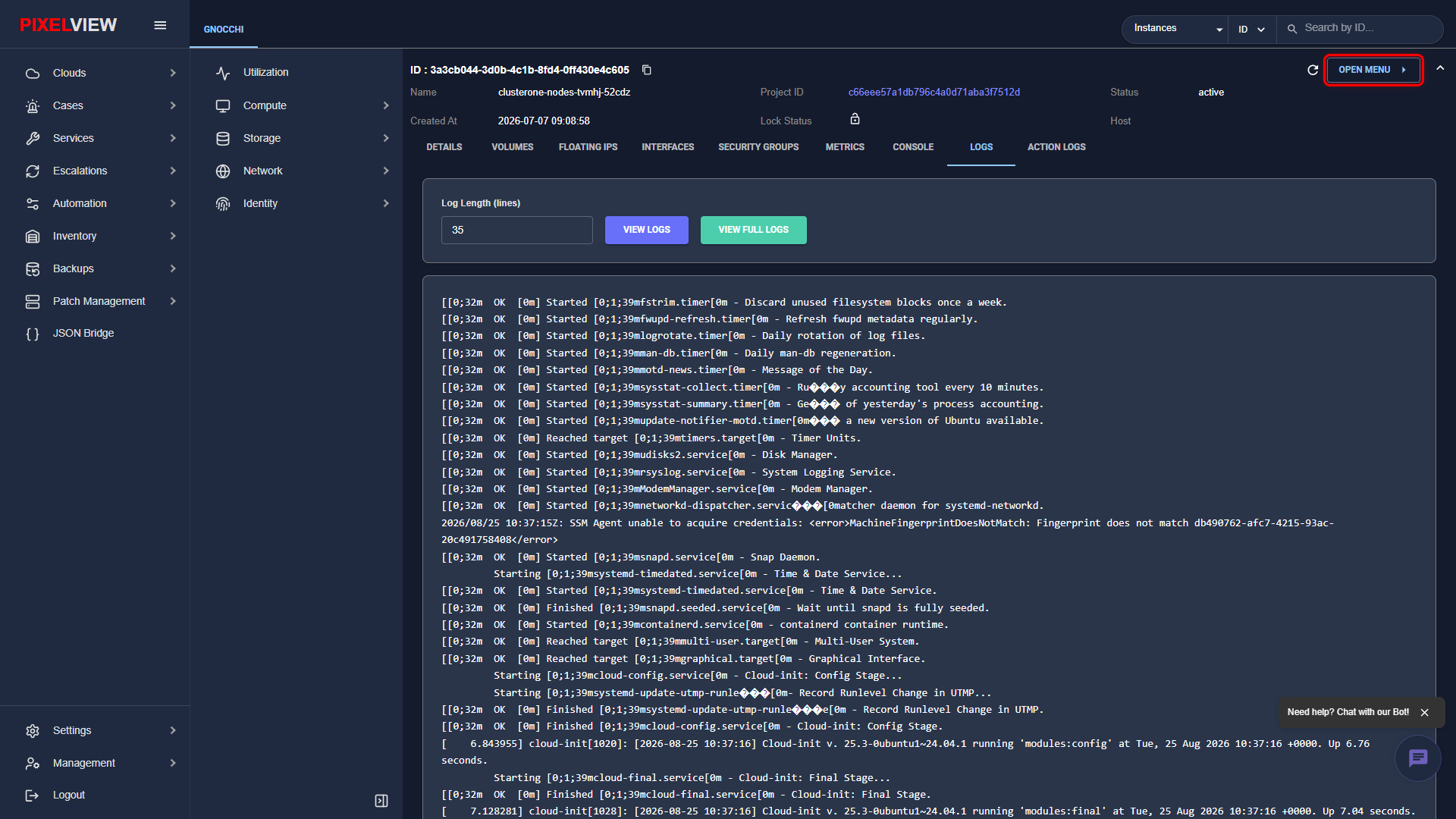Dismiss the chat bot help popup
1456x819 pixels.
click(1424, 713)
